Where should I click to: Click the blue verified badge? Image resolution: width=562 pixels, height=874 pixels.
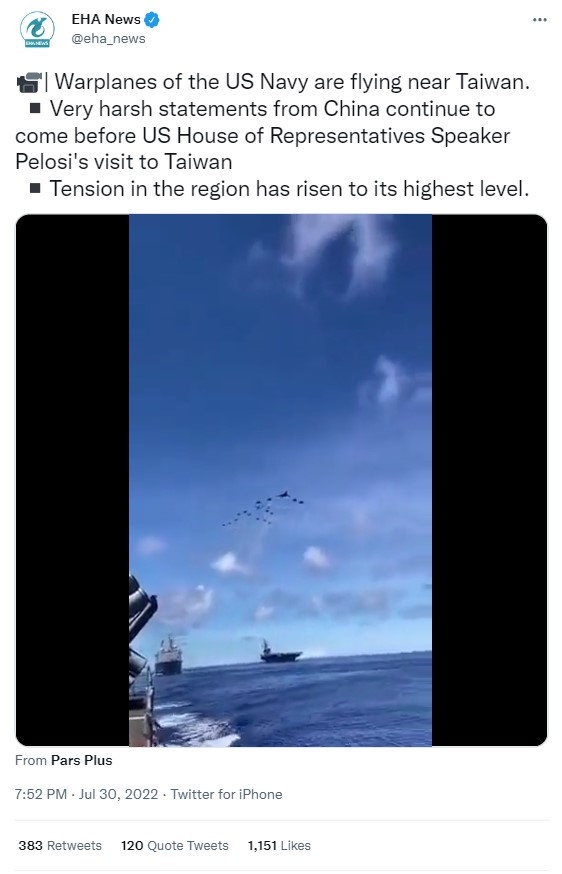tap(152, 20)
